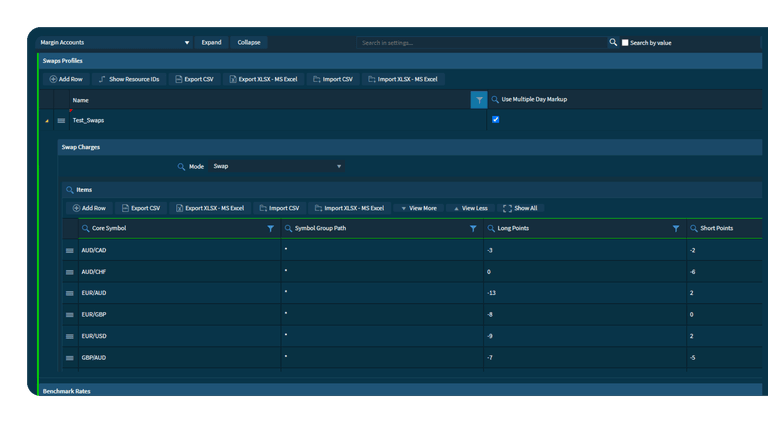768x421 pixels.
Task: Click the Benchmark Rates section header
Action: click(x=400, y=391)
